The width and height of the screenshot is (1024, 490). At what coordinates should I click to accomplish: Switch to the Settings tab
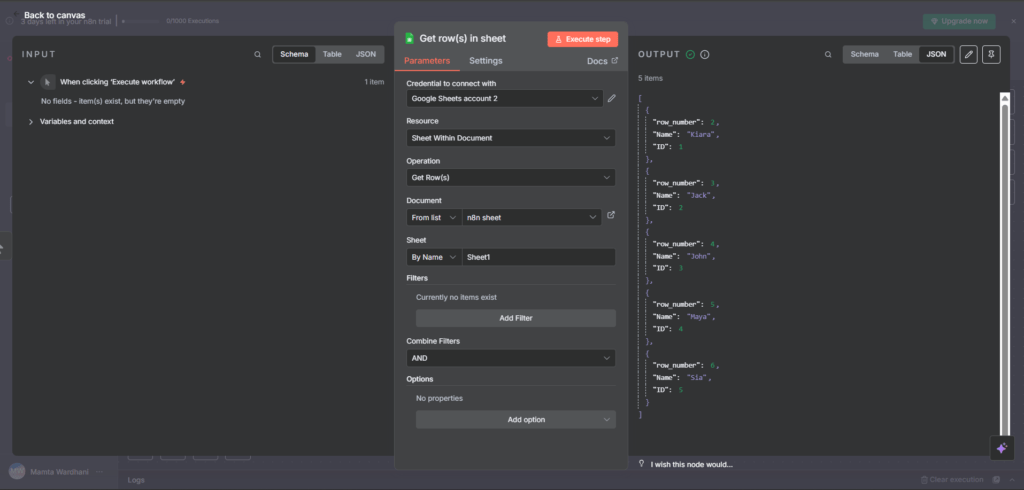[x=486, y=61]
